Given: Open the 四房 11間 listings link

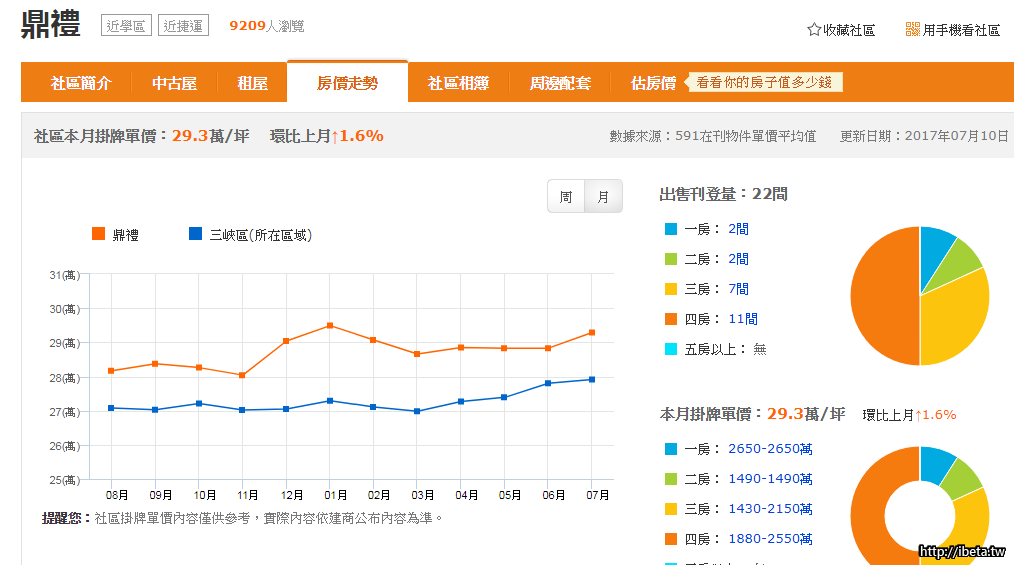Looking at the screenshot, I should coord(742,319).
